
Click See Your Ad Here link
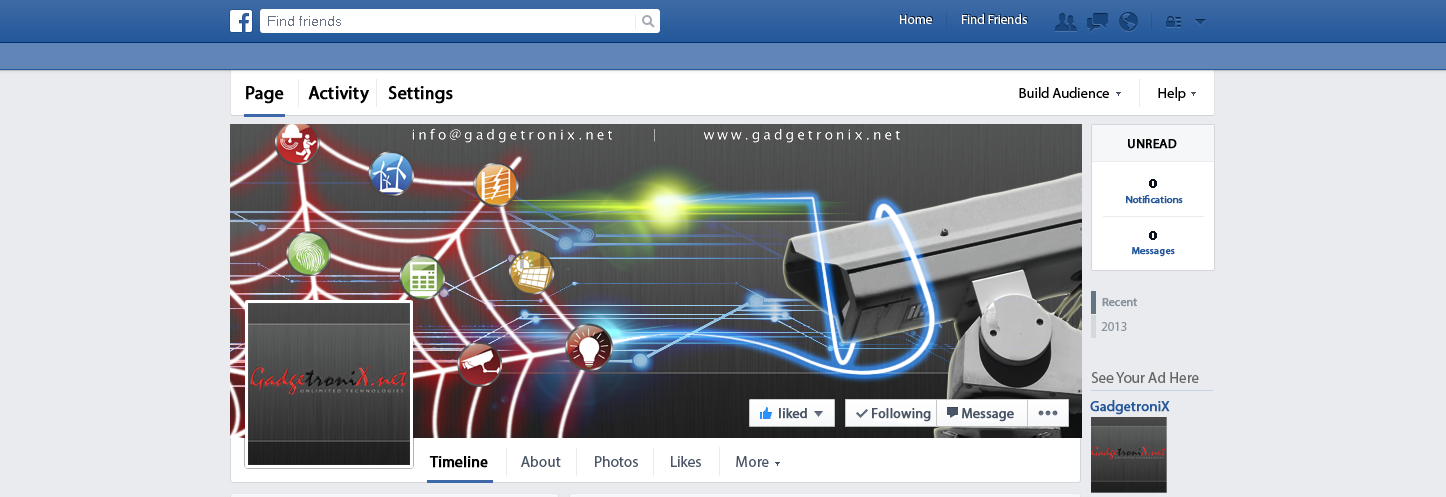click(1145, 378)
